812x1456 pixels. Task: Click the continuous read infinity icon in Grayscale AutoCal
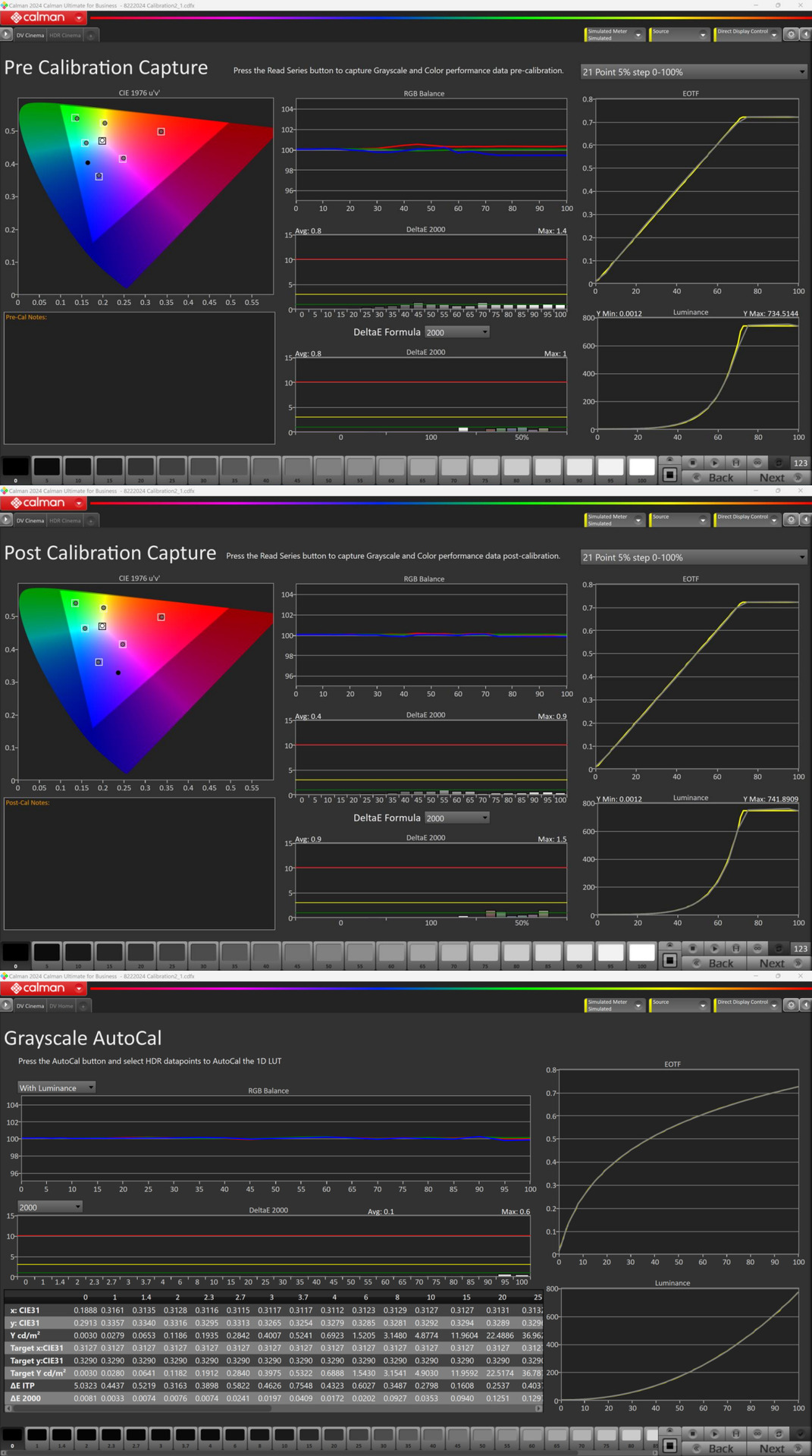(757, 1433)
